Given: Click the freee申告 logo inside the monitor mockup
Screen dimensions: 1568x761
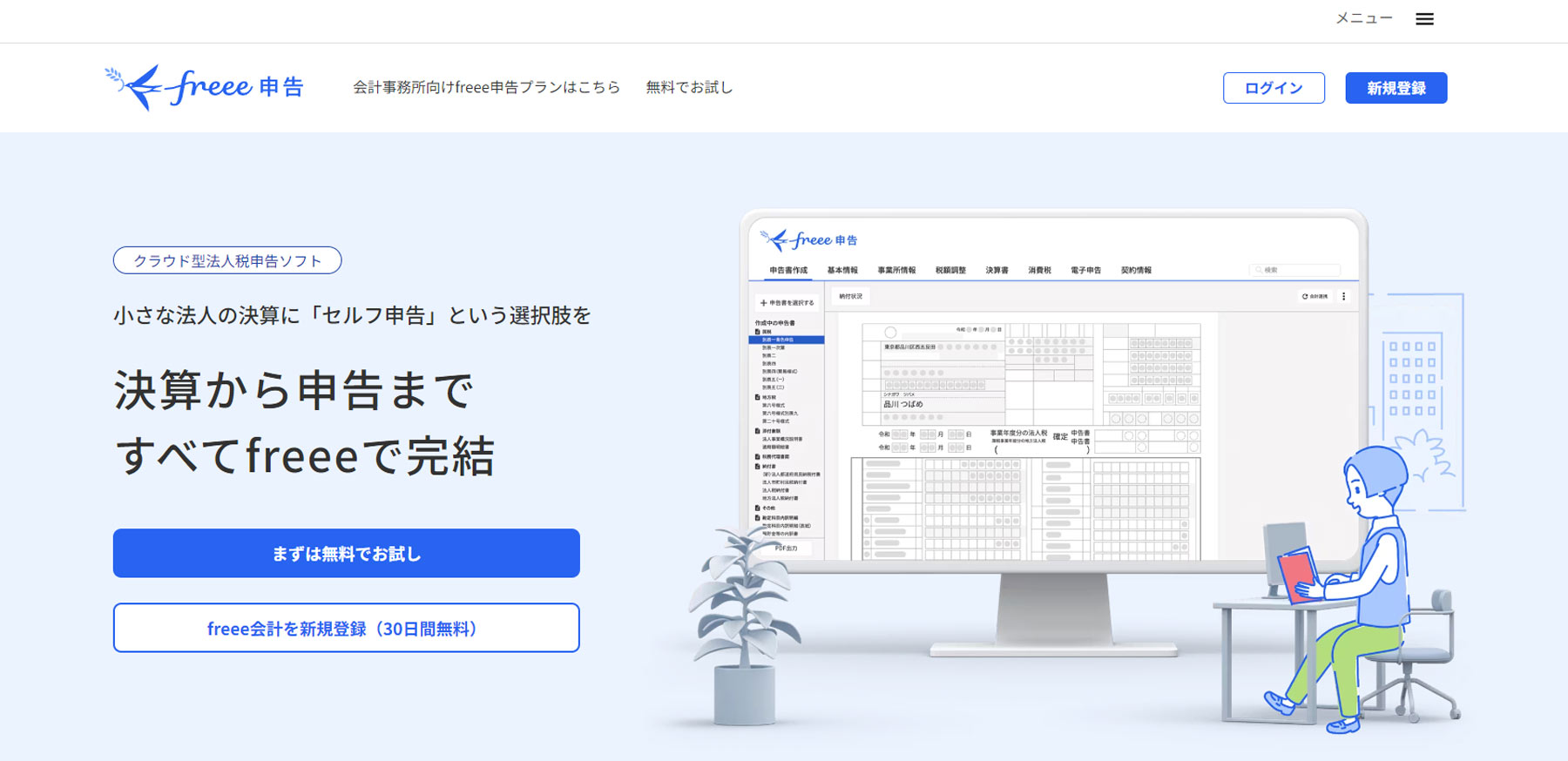Looking at the screenshot, I should (808, 239).
